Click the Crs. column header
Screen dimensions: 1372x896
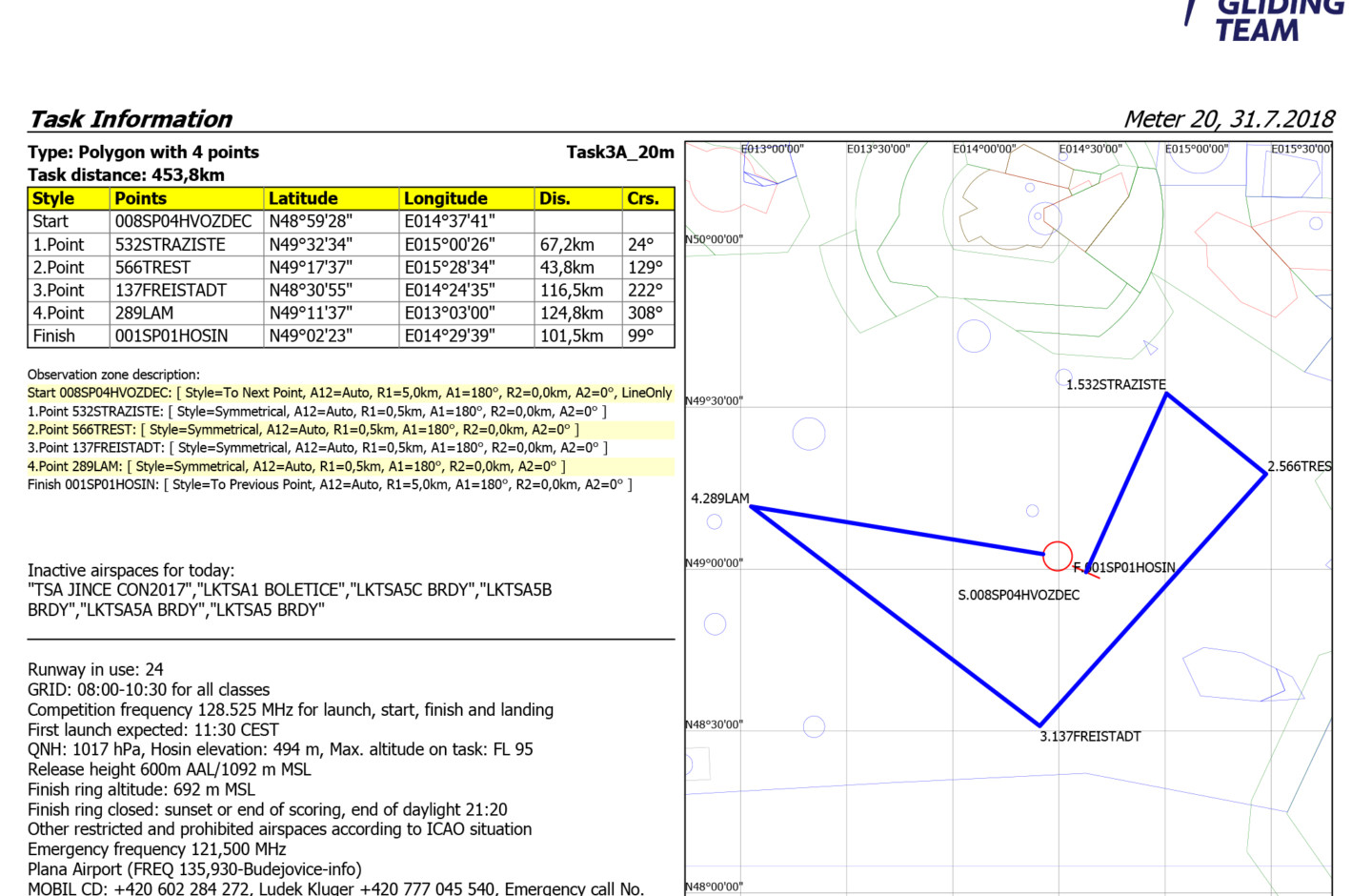pyautogui.click(x=643, y=199)
